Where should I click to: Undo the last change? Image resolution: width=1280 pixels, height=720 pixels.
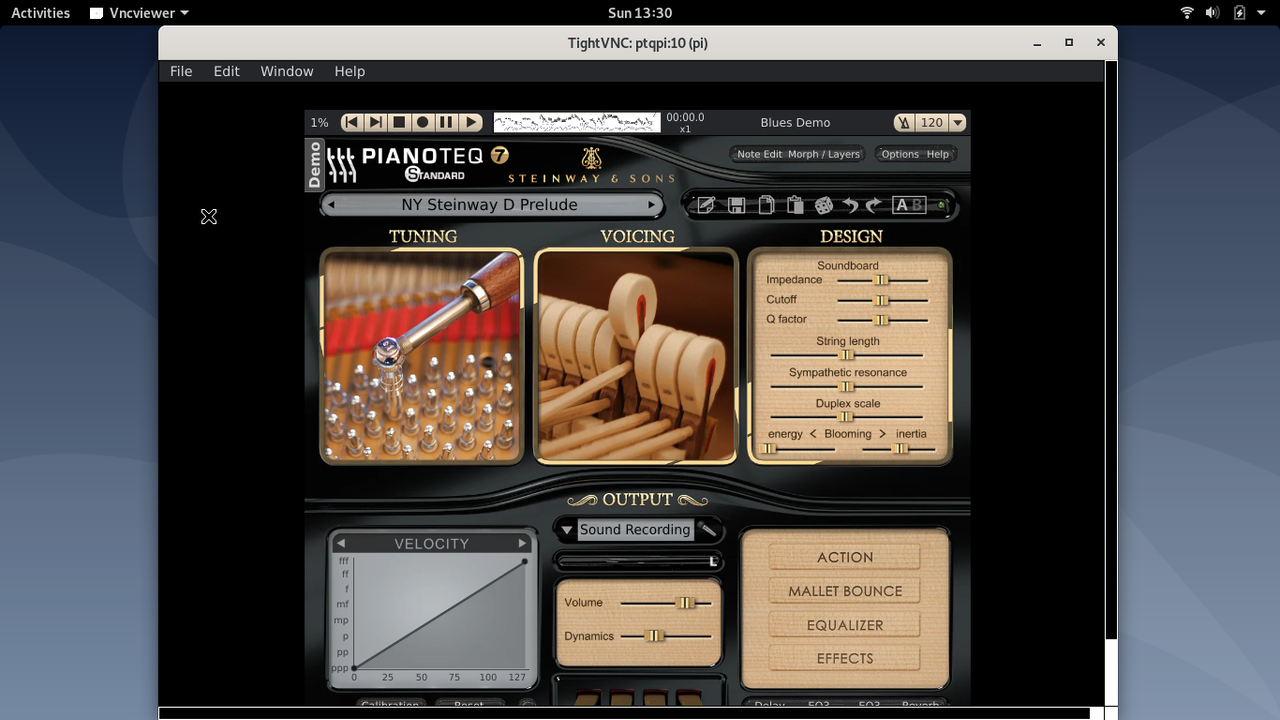click(x=850, y=205)
